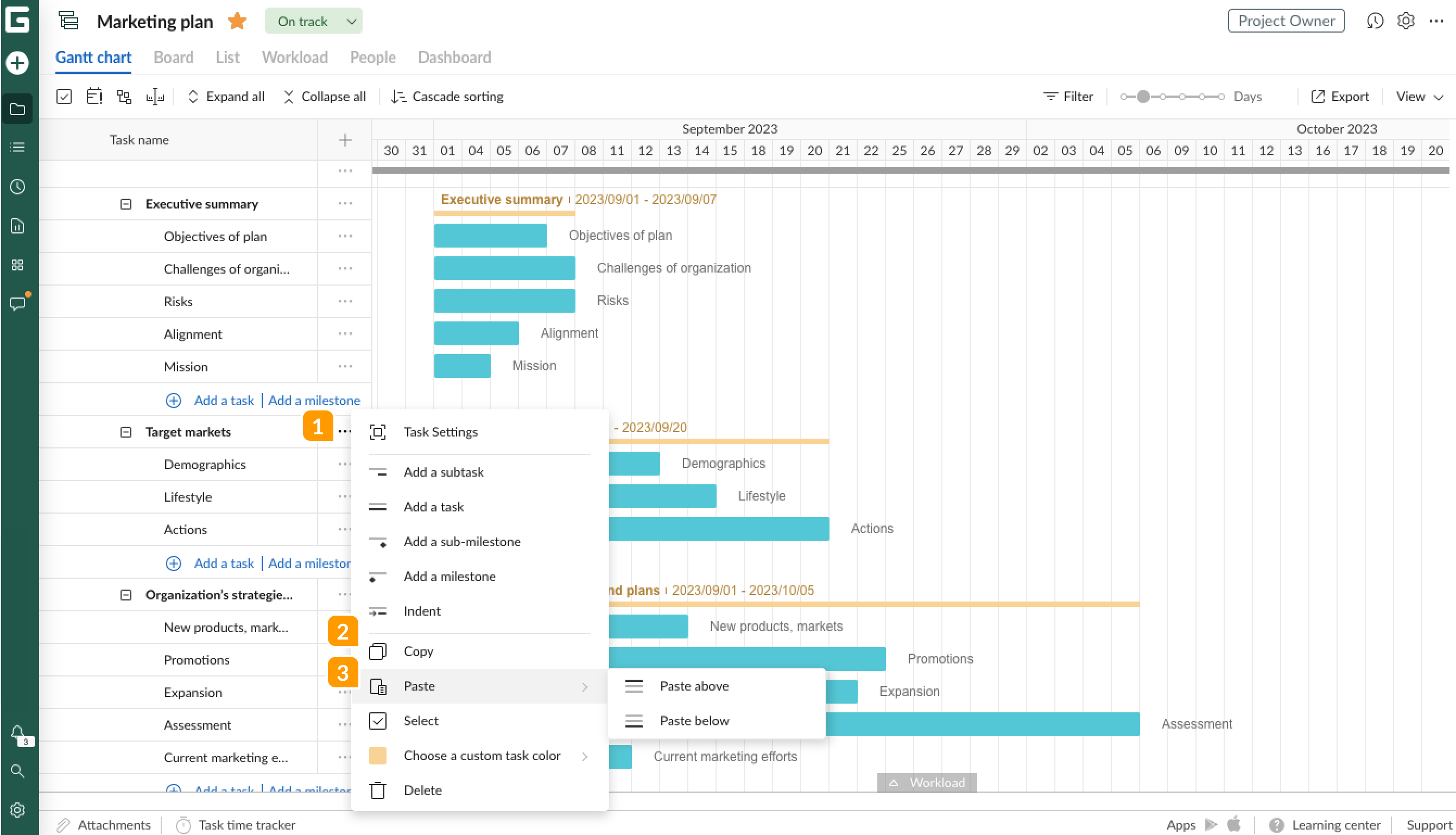Screen dimensions: 1456x835
Task: Open the notifications bell in sidebar
Action: (17, 732)
